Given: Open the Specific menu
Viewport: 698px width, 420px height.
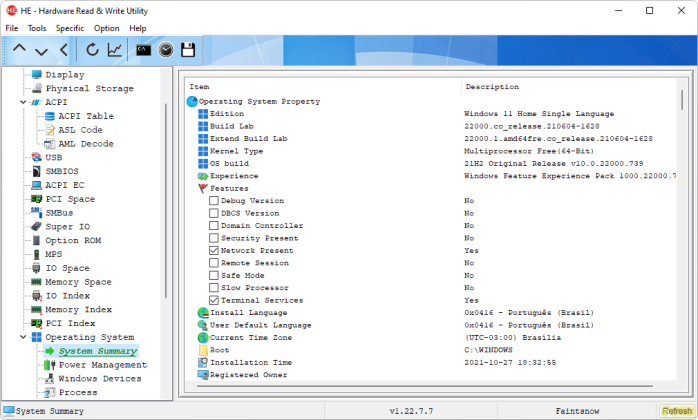Looking at the screenshot, I should coord(70,28).
